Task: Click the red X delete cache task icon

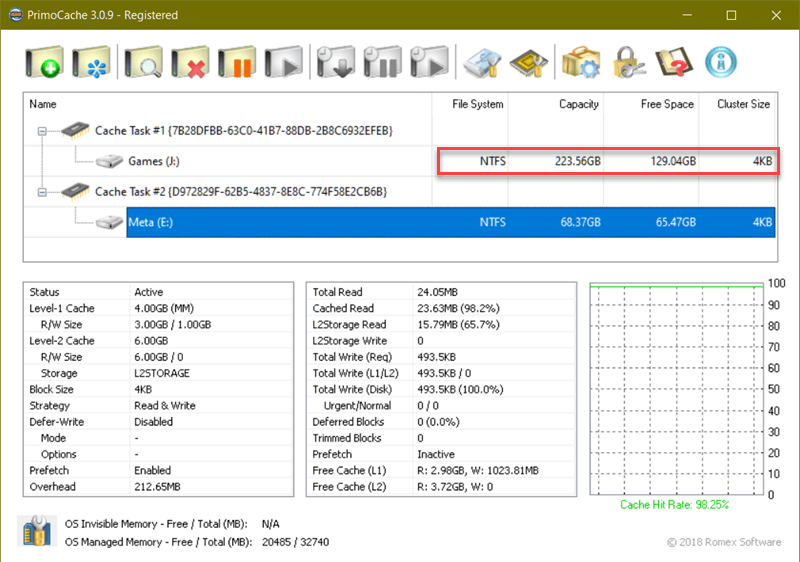Action: pyautogui.click(x=190, y=62)
